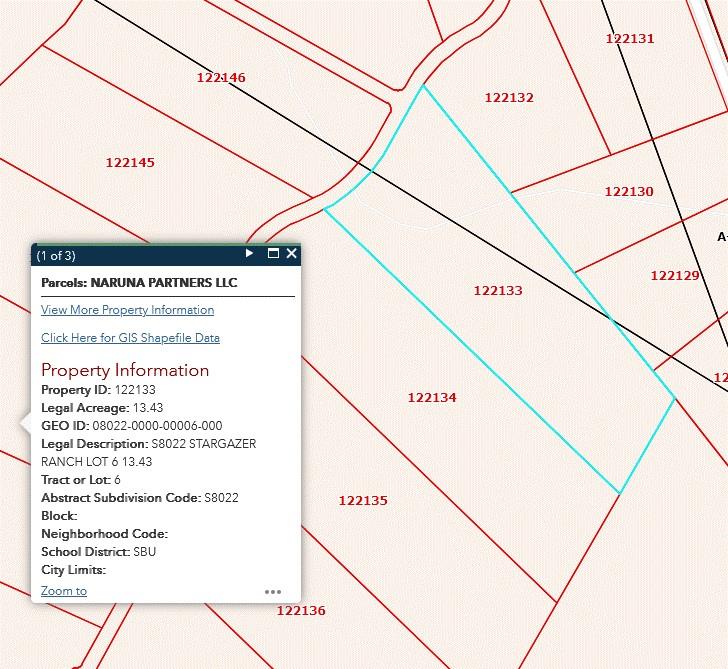This screenshot has height=669, width=728.
Task: Click the NARUNA PARTNERS LLC parcel heading
Action: pyautogui.click(x=139, y=283)
